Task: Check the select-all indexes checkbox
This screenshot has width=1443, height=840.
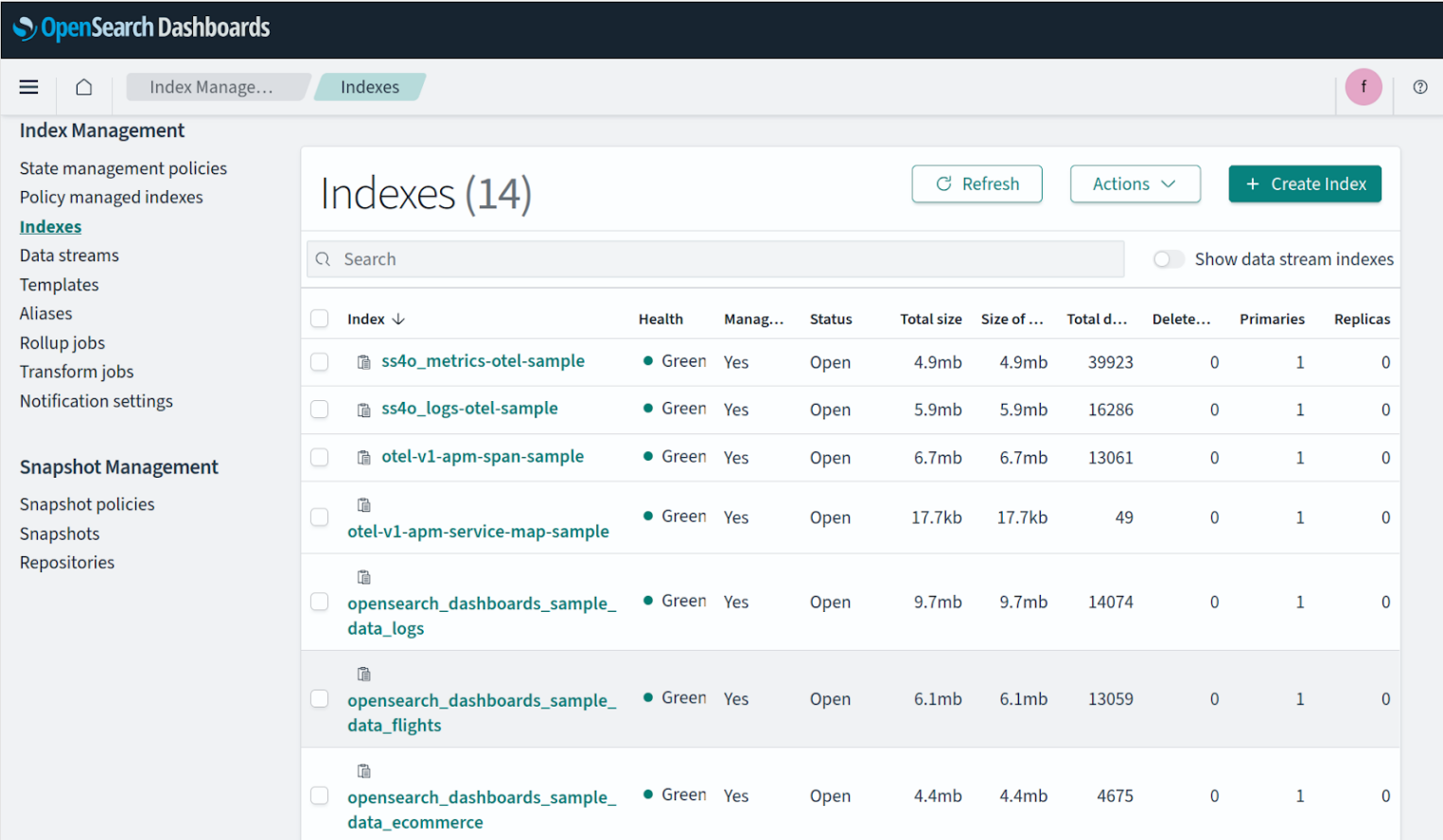Action: pos(320,319)
